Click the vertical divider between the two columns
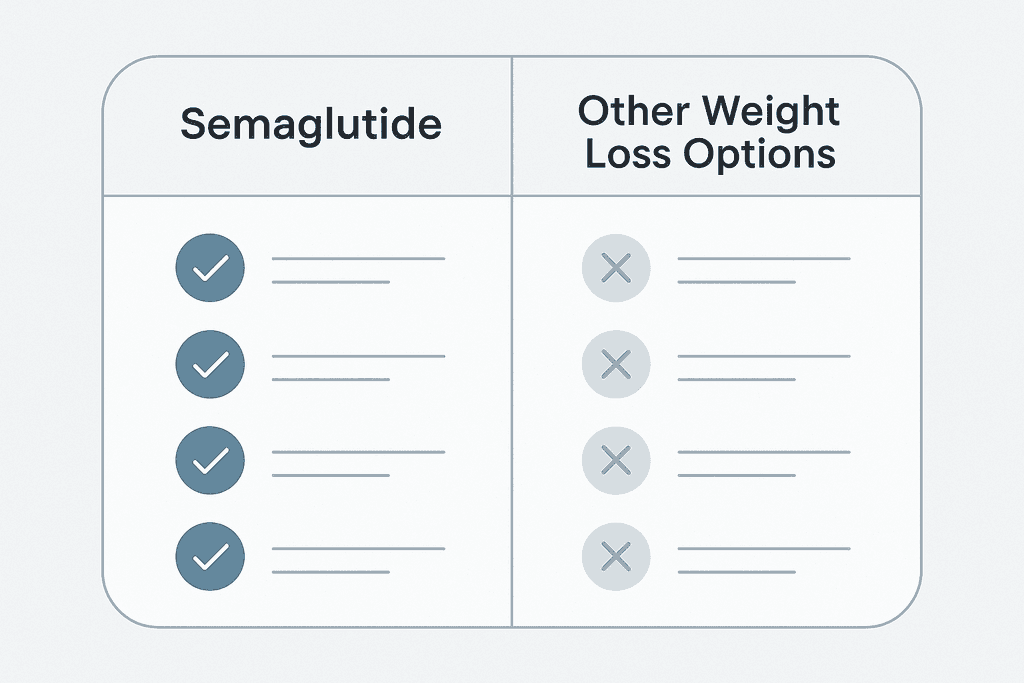Screen dimensions: 1024x683 click(x=512, y=342)
